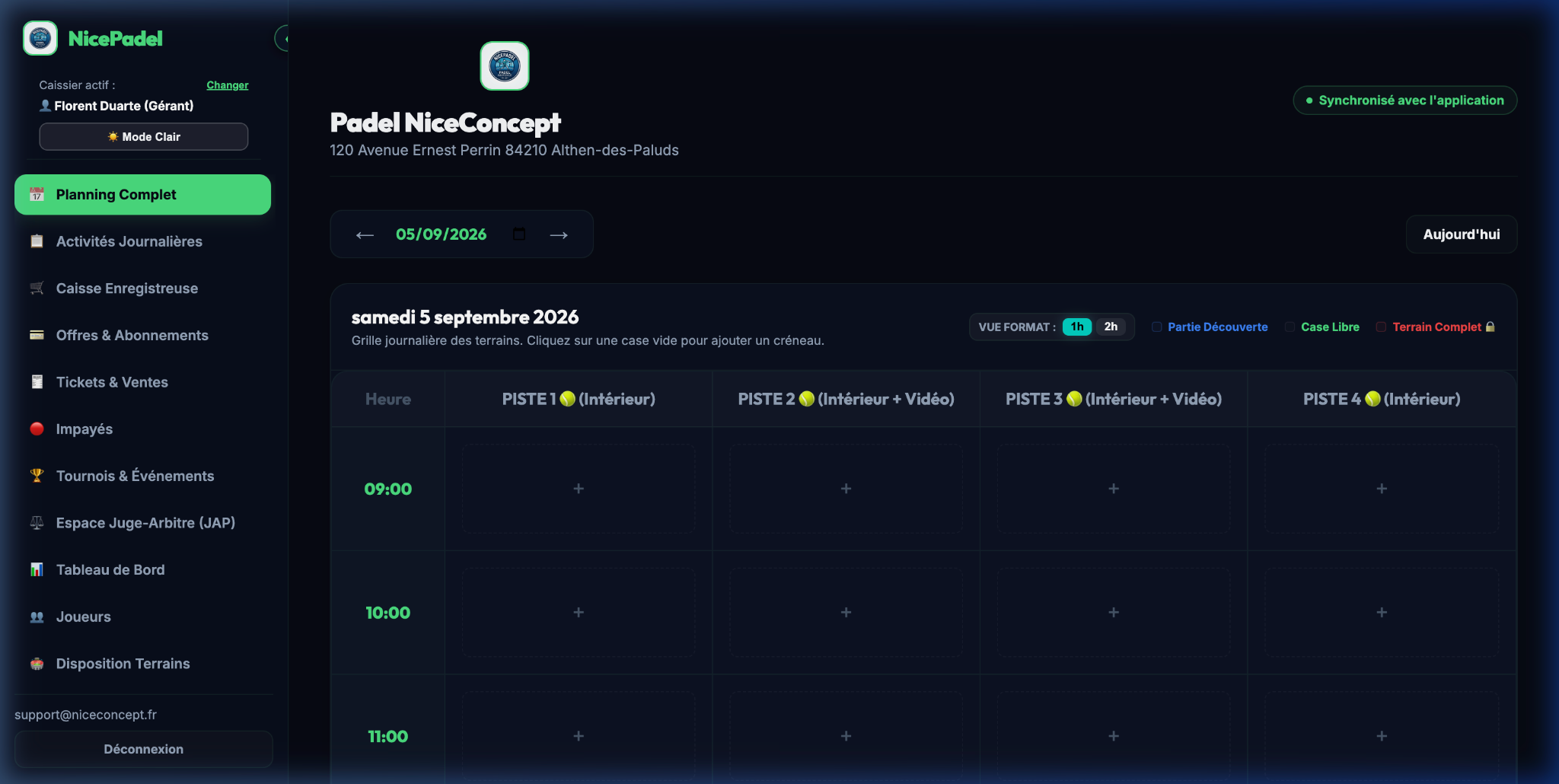Viewport: 1559px width, 784px height.
Task: Add a slot at 10:00 on PISTE 3
Action: [1114, 613]
